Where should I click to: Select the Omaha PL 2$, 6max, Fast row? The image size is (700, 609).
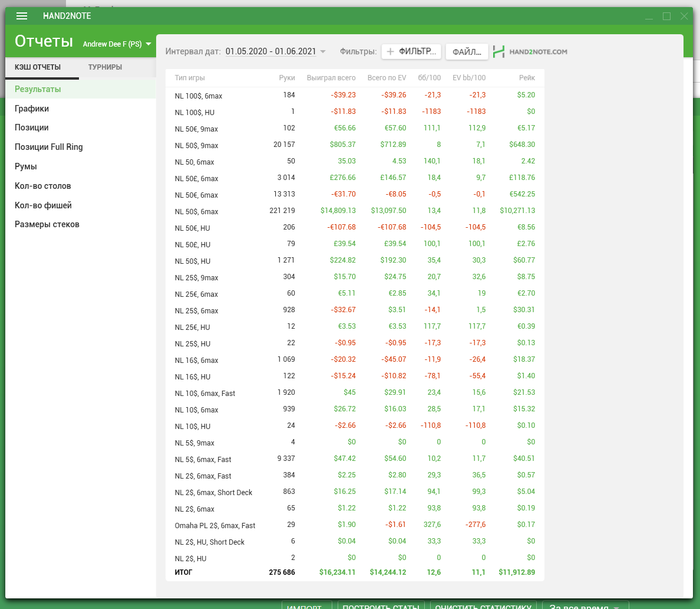point(354,525)
